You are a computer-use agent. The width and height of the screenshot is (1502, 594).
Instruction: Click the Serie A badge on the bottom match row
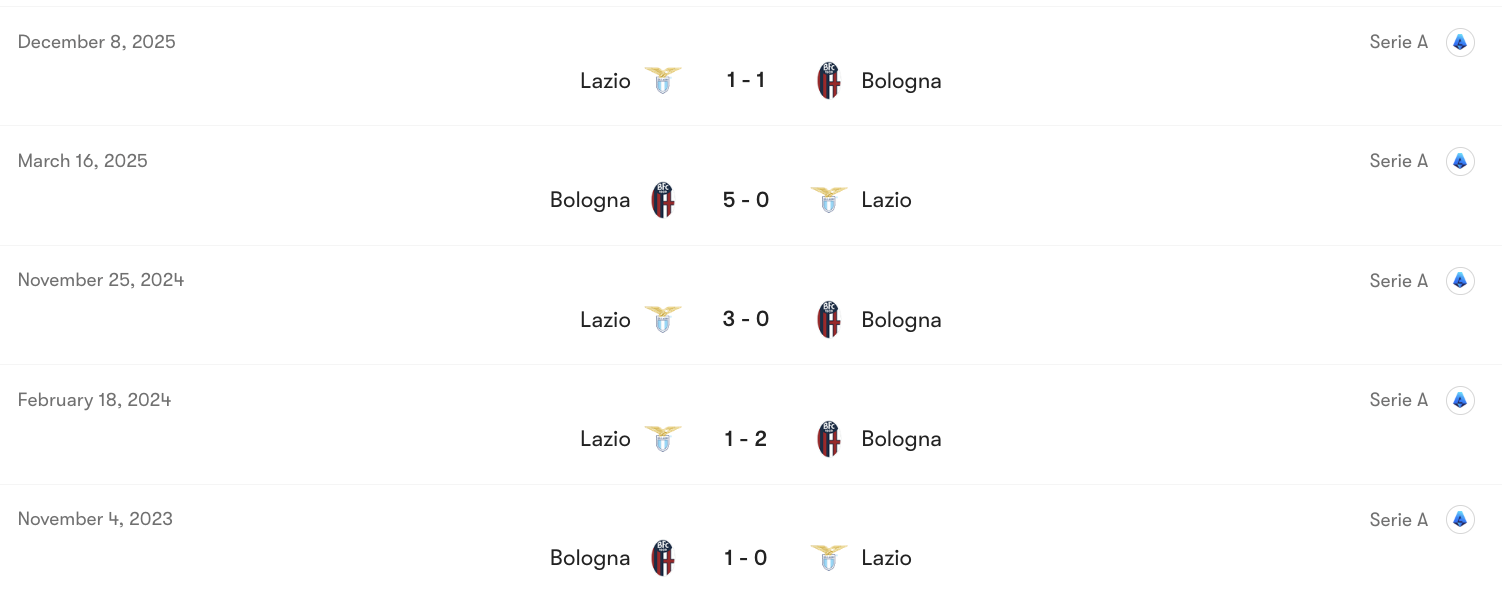1460,519
